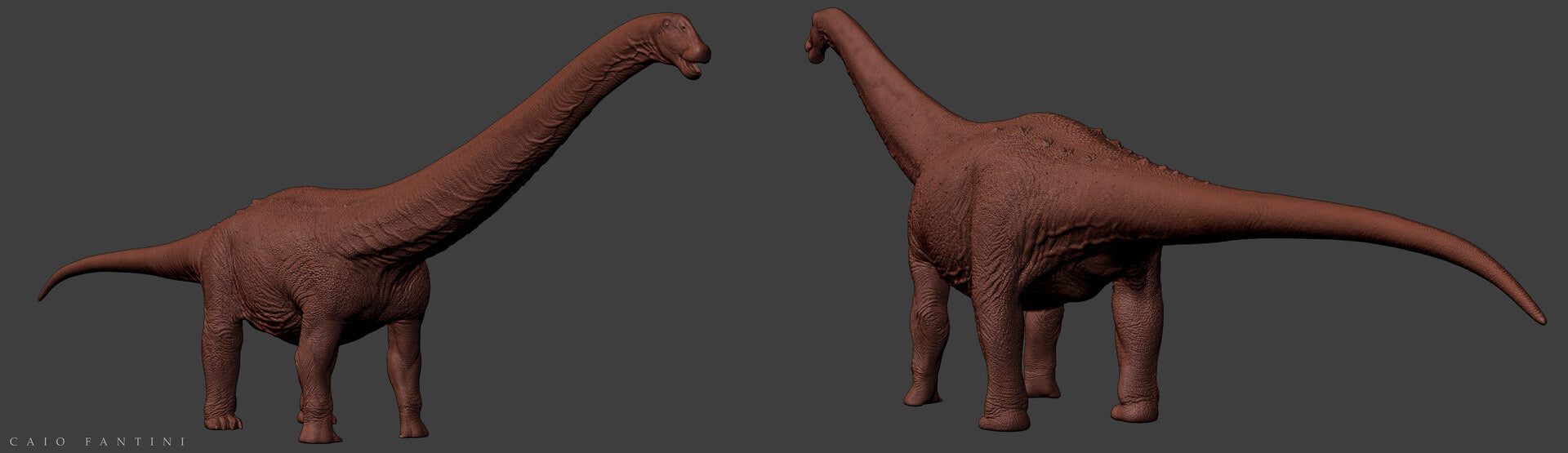This screenshot has width=1568, height=453.
Task: Click the left dinosaur's rearmost foot on the right
Action: tap(412, 427)
